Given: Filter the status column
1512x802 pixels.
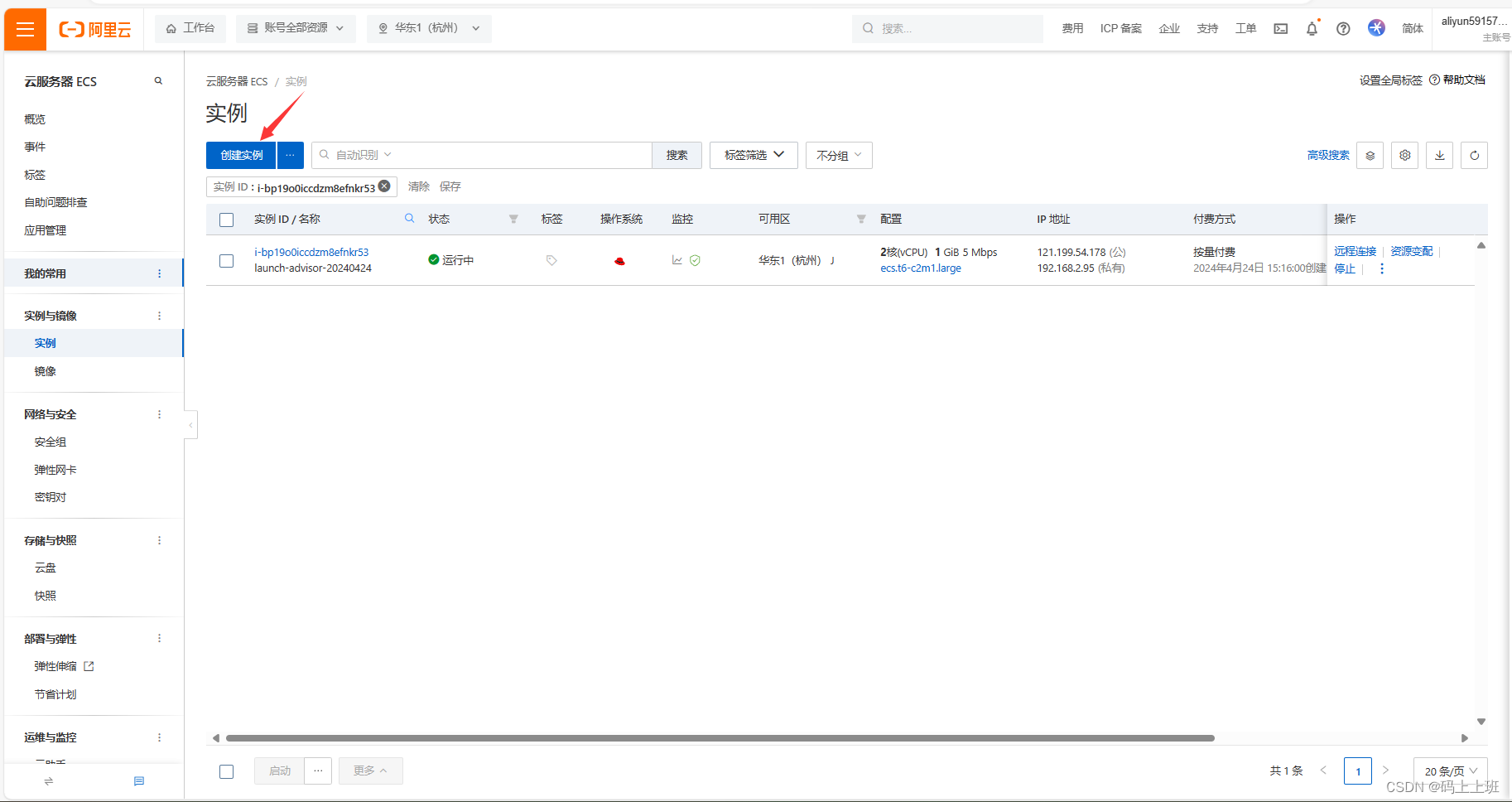Looking at the screenshot, I should pos(513,219).
